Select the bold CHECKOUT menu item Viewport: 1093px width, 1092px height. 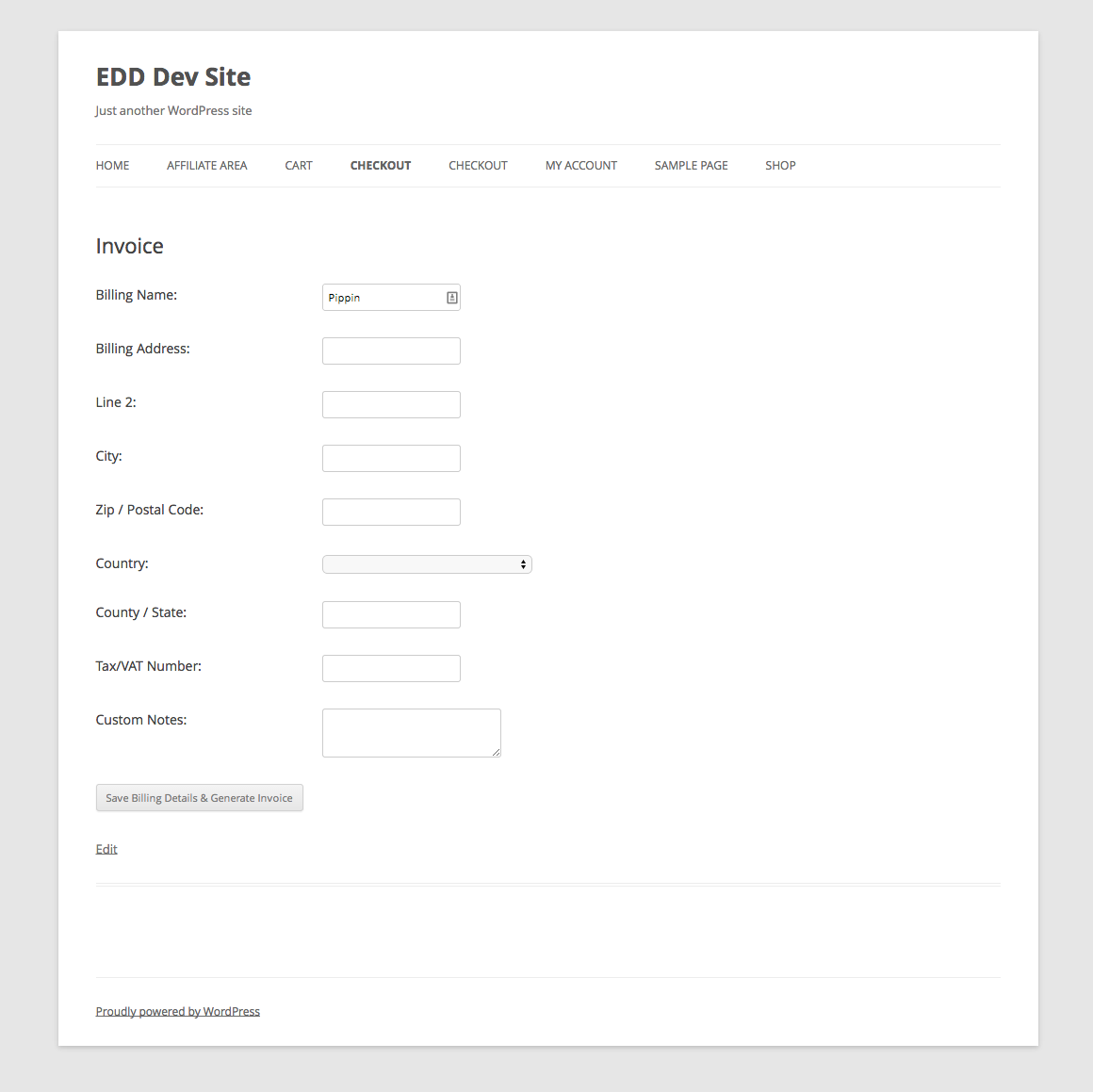381,165
